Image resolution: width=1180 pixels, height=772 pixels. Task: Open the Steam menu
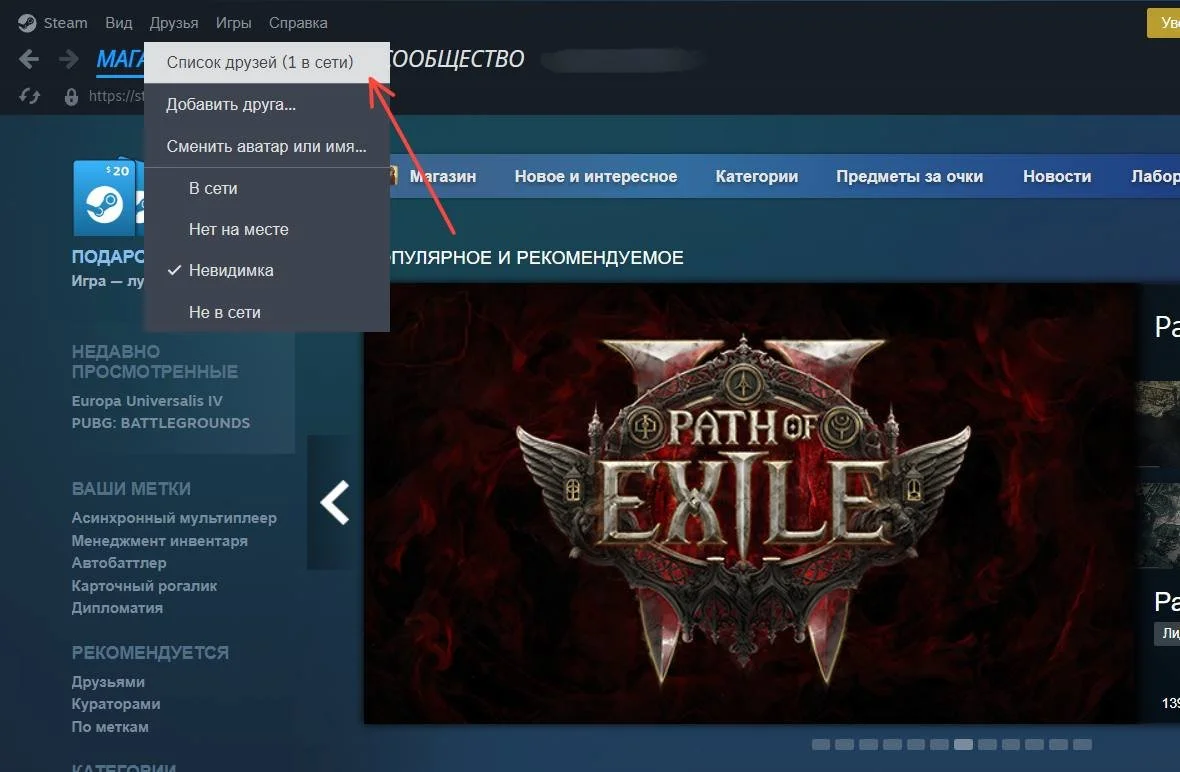pyautogui.click(x=65, y=23)
